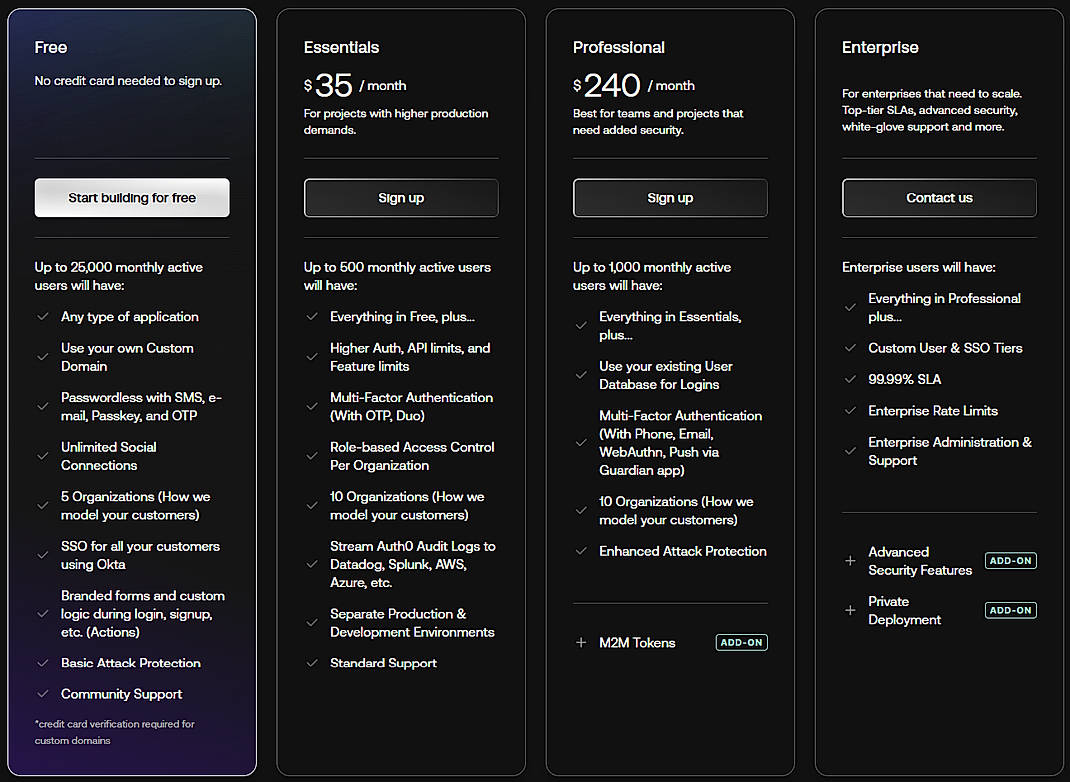1070x782 pixels.
Task: Click 'Standard Support' feature text
Action: (x=384, y=663)
